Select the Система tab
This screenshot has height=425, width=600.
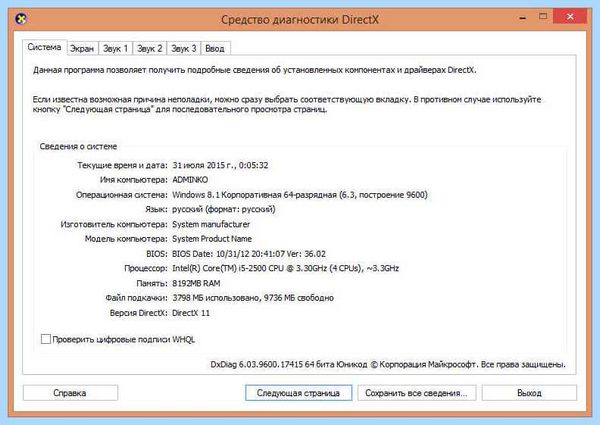click(x=44, y=47)
